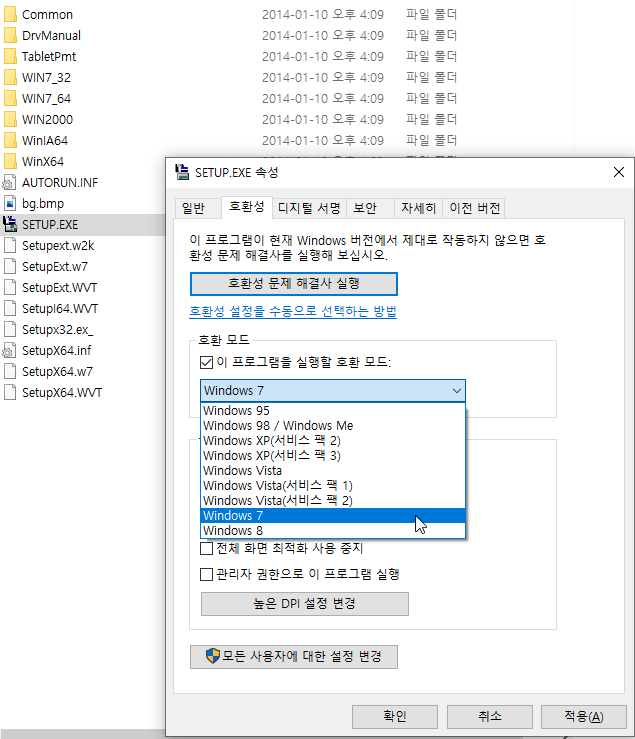The image size is (635, 739).
Task: Pick Windows XP(서비스 팩 3) option
Action: 333,456
